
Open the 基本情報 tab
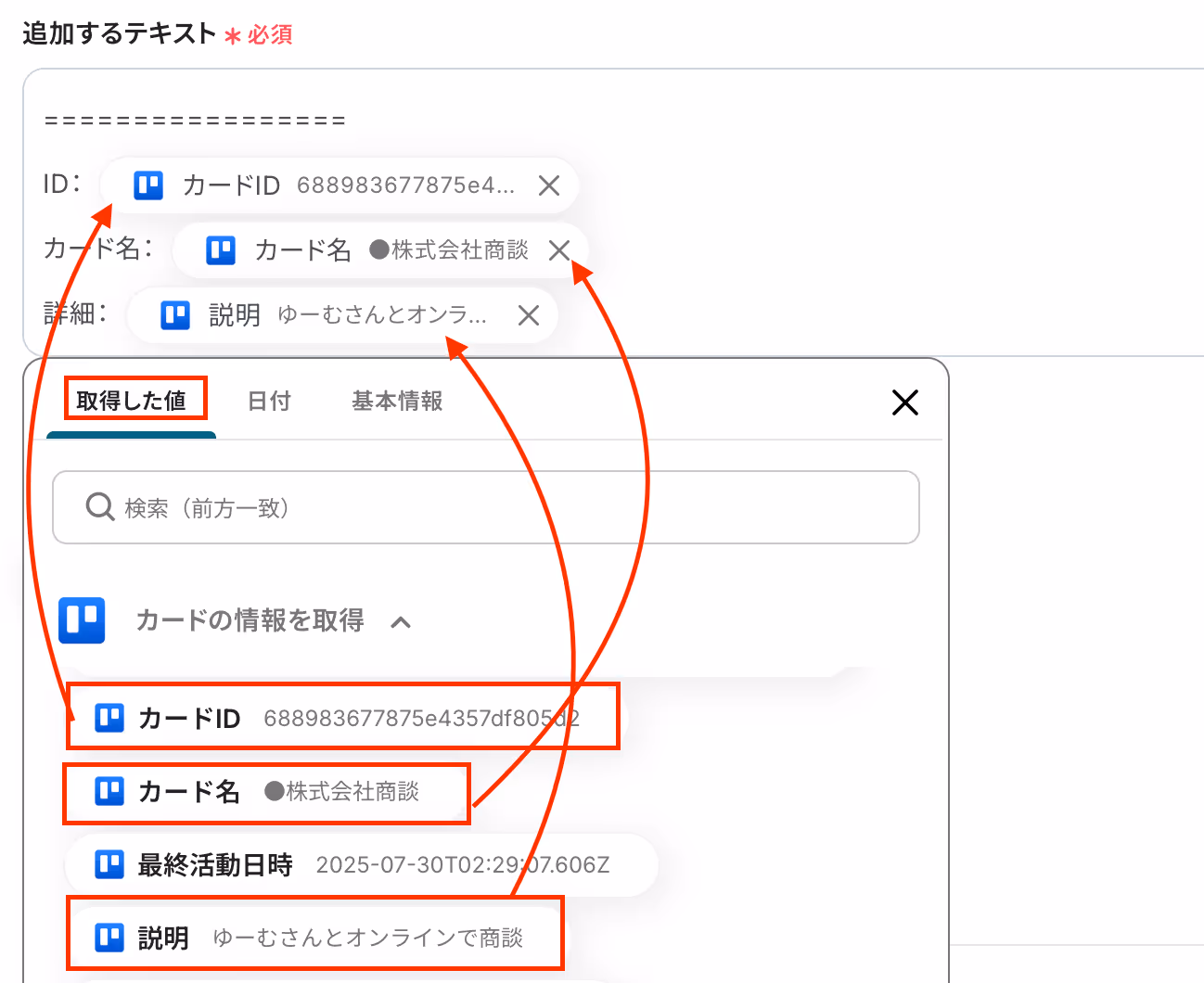tap(397, 401)
